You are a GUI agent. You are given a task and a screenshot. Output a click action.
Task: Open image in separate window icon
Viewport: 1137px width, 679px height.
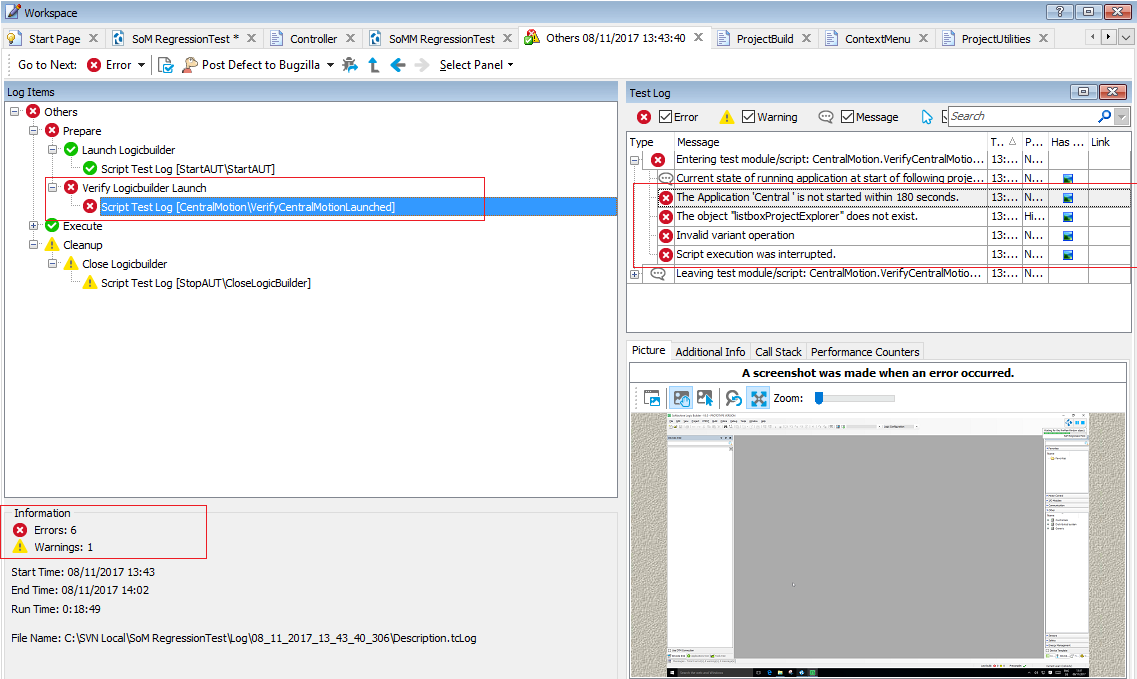(652, 398)
